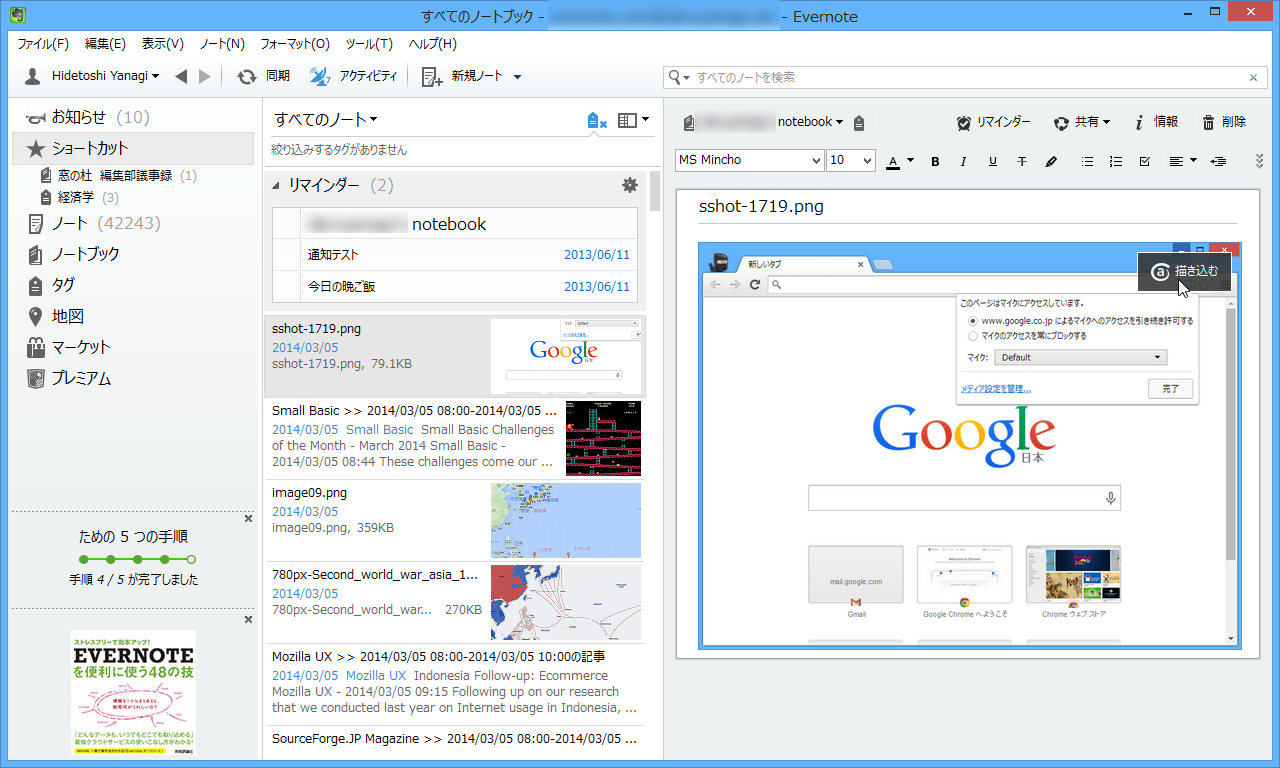Image resolution: width=1280 pixels, height=768 pixels.
Task: Open the font color dropdown arrow
Action: pos(911,161)
